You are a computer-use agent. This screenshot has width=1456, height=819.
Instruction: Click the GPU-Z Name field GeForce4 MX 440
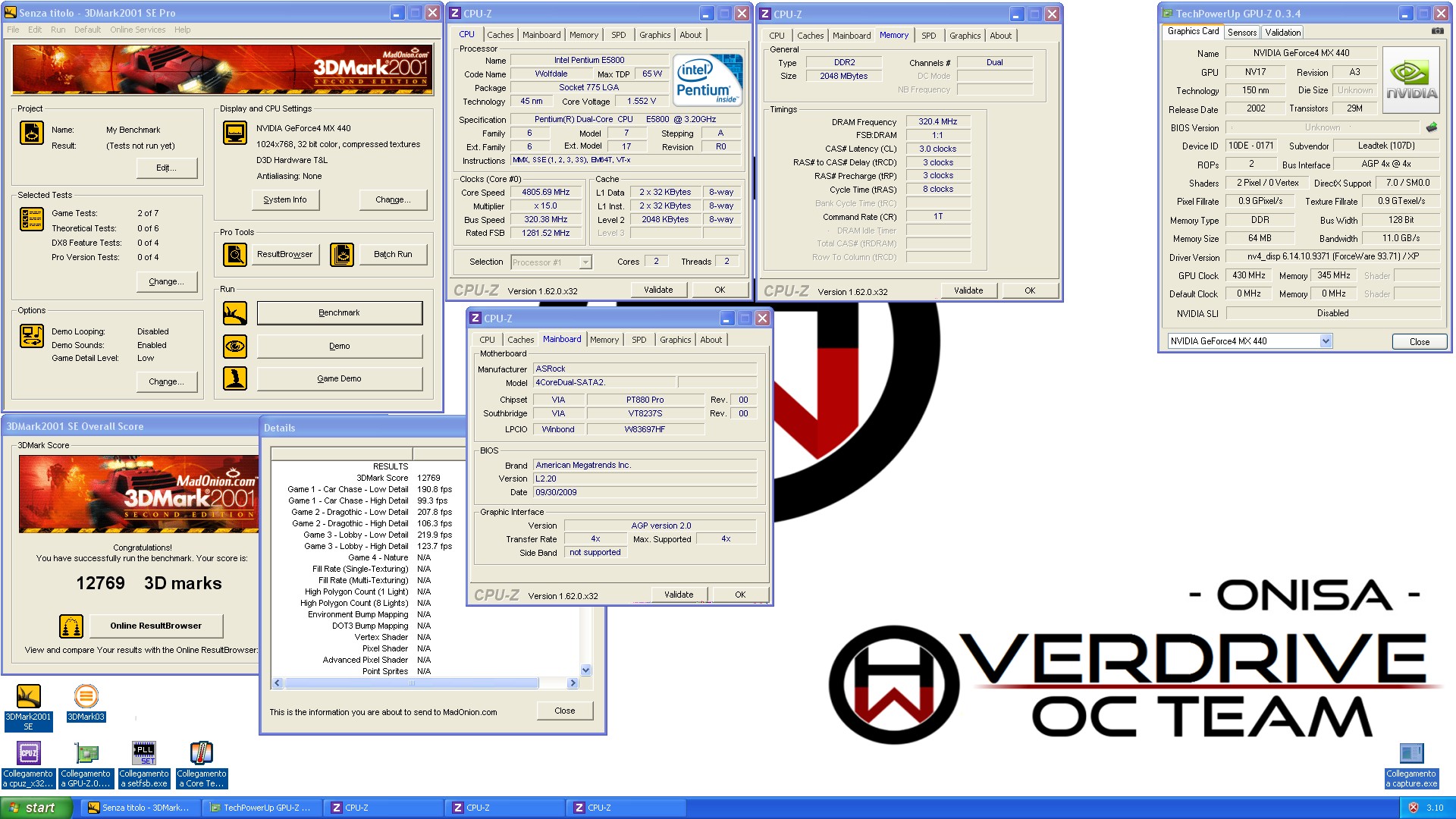pos(1301,53)
